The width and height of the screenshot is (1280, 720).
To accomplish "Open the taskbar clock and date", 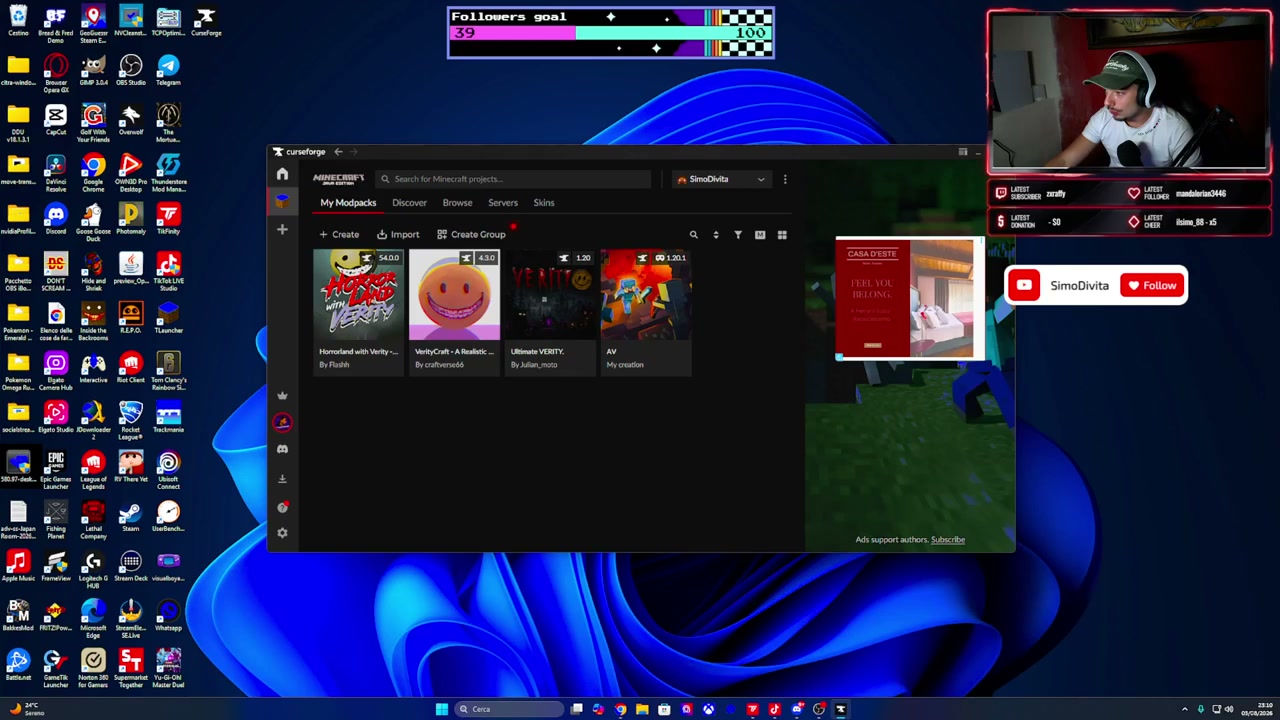I will tap(1255, 709).
